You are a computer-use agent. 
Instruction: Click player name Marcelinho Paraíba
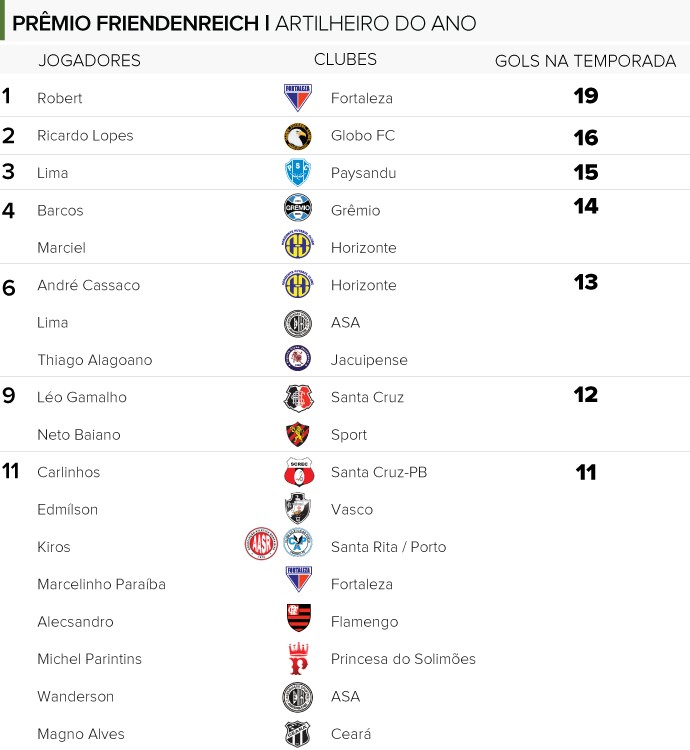pyautogui.click(x=101, y=584)
